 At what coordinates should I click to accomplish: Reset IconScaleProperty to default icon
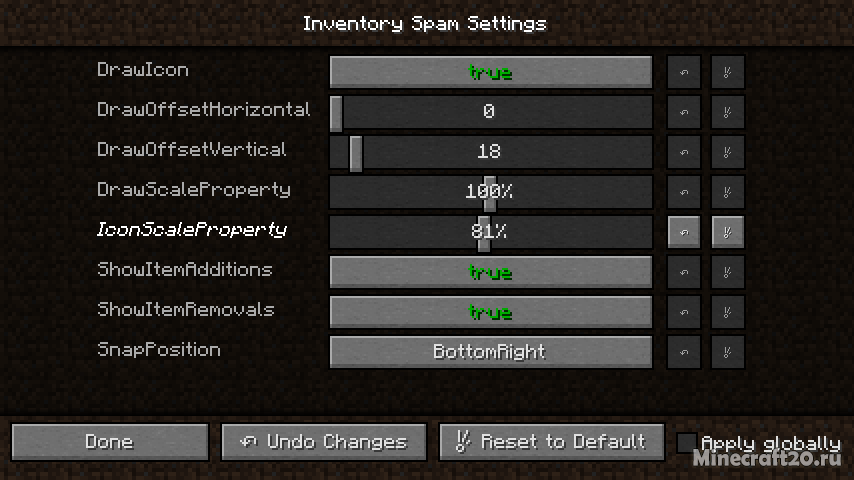click(x=728, y=232)
